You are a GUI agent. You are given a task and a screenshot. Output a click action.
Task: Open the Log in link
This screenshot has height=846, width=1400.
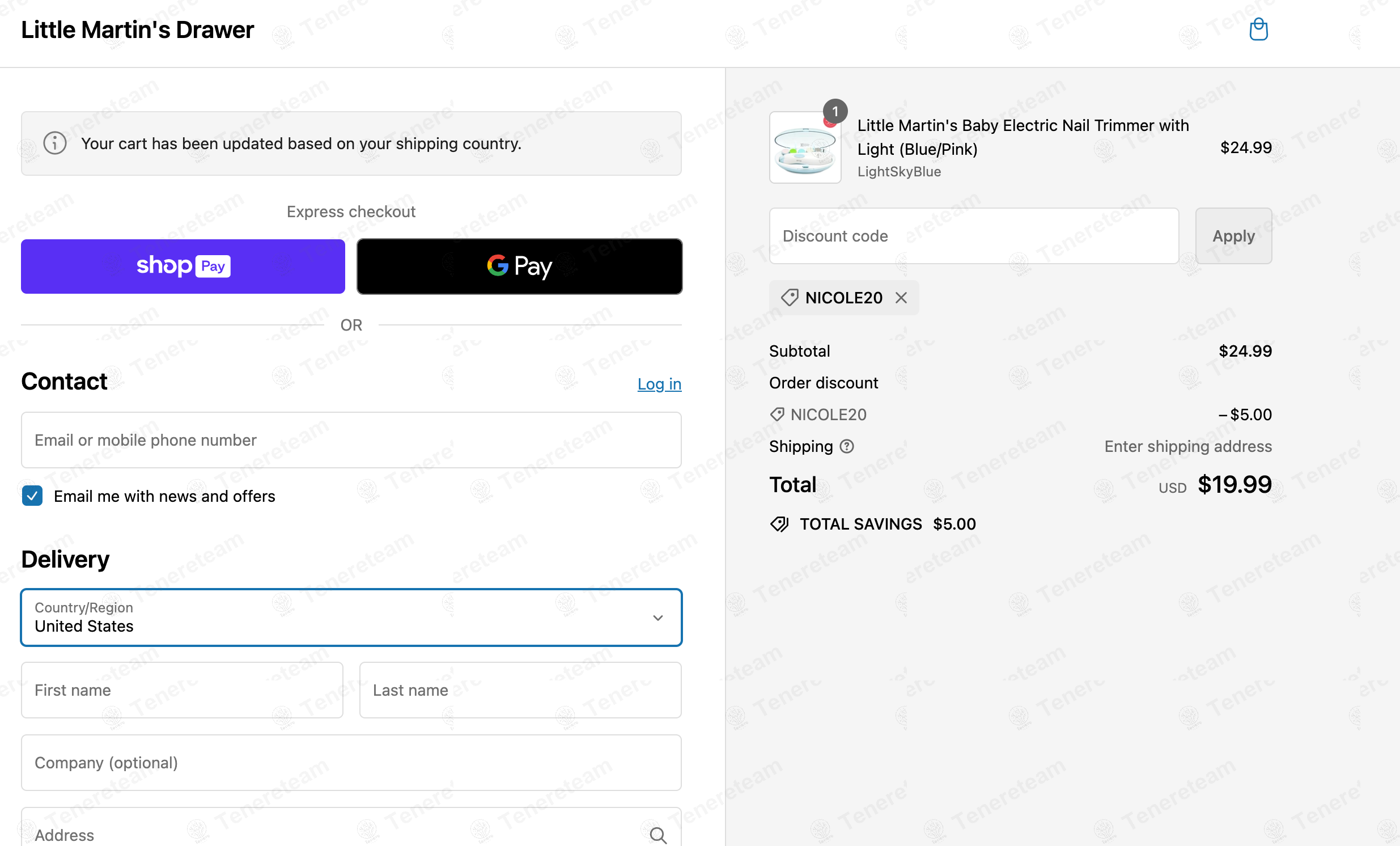point(659,384)
